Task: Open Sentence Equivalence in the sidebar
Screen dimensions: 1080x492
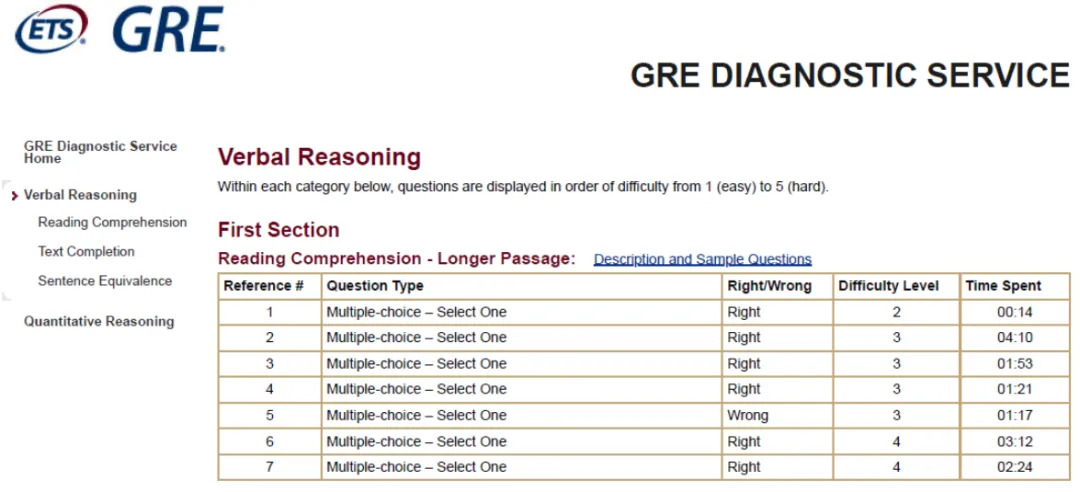Action: (105, 280)
